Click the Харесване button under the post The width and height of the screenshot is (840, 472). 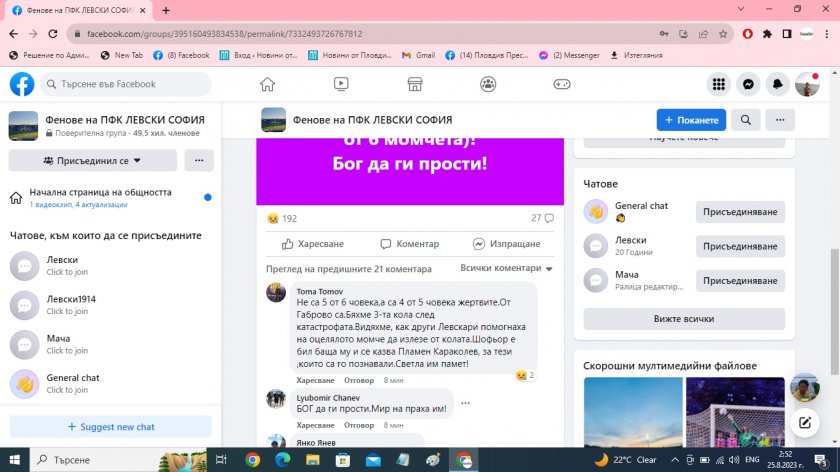click(x=313, y=243)
